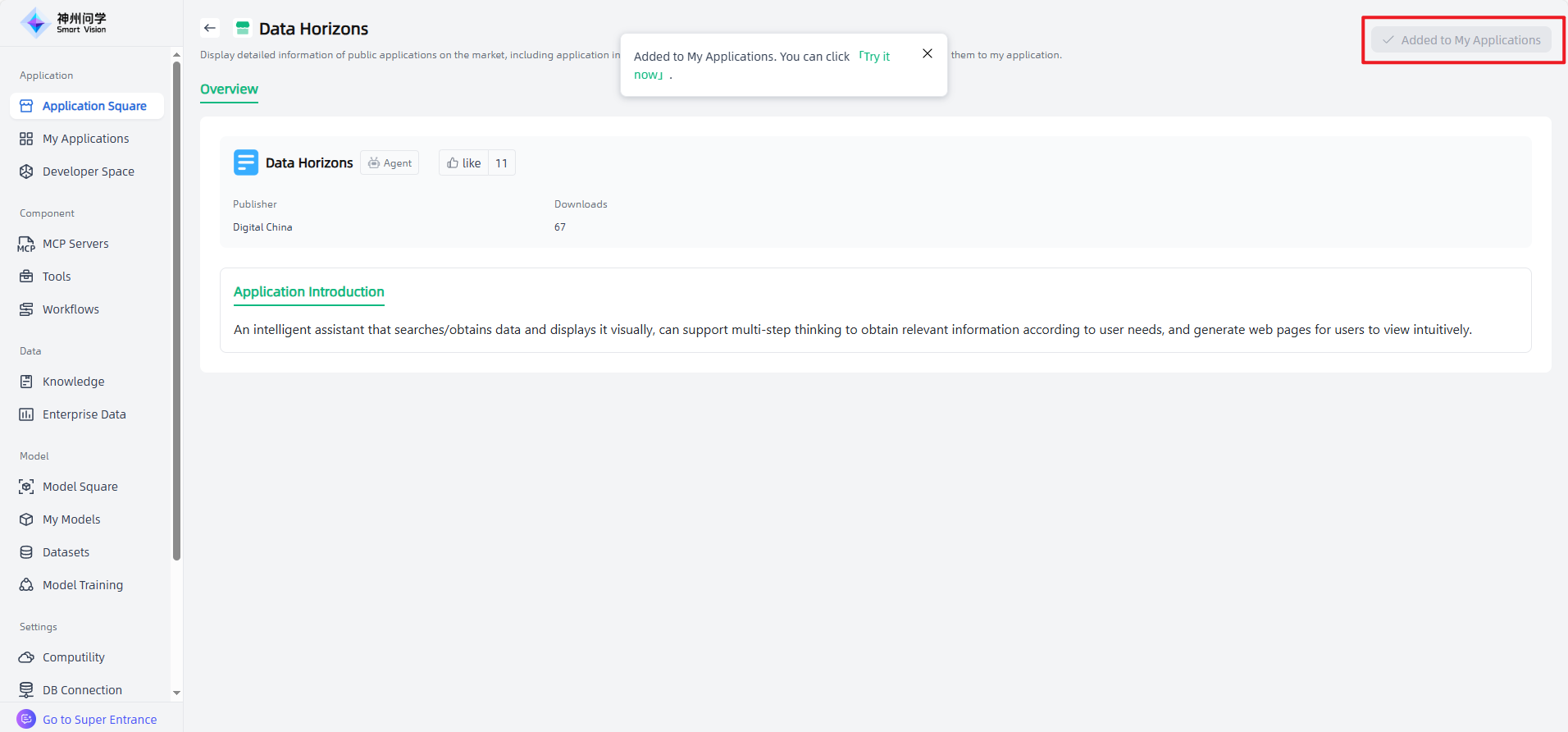1568x732 pixels.
Task: Click the Smart Vision logo
Action: pyautogui.click(x=64, y=23)
